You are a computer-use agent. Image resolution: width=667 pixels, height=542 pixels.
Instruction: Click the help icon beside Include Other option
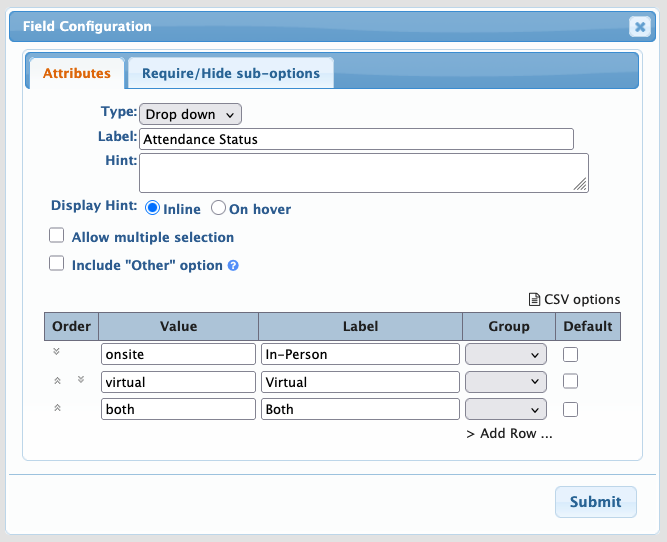click(x=233, y=266)
